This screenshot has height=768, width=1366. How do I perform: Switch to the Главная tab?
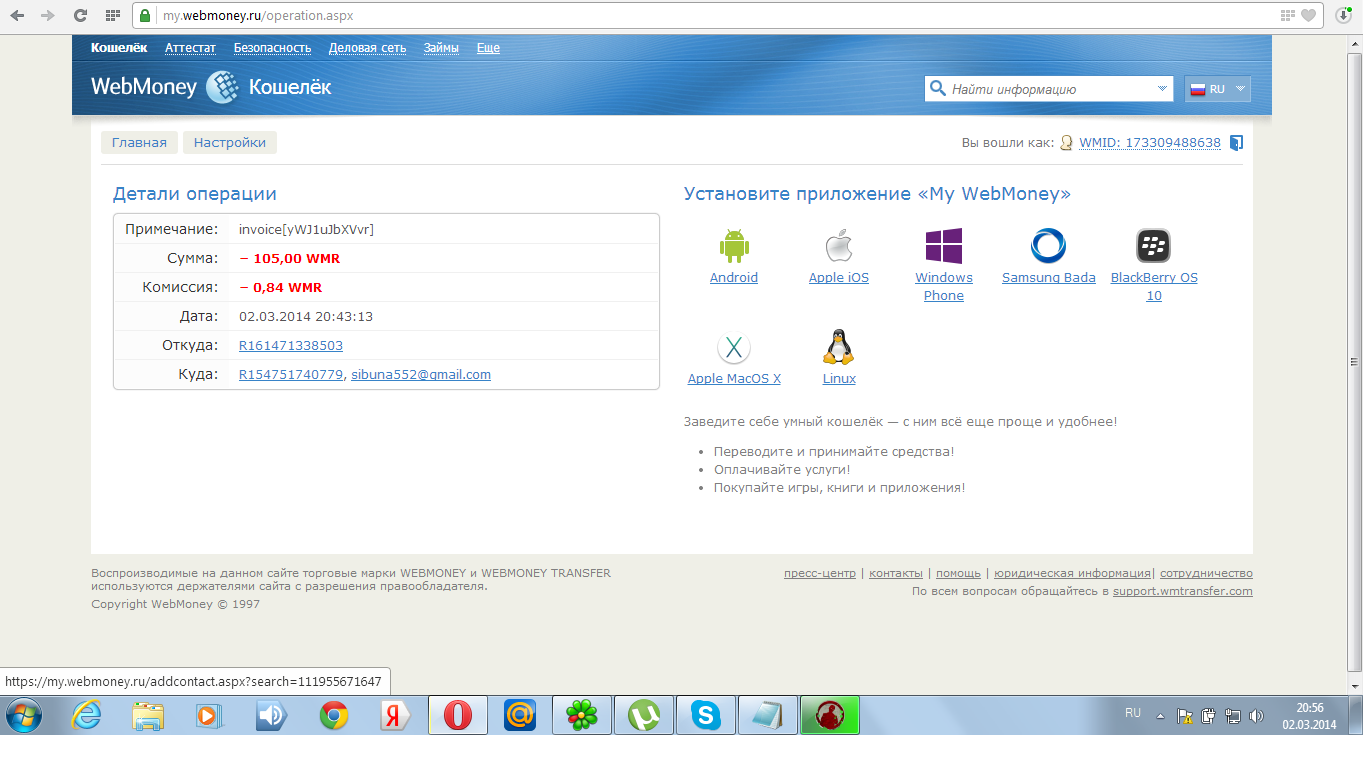click(x=139, y=143)
